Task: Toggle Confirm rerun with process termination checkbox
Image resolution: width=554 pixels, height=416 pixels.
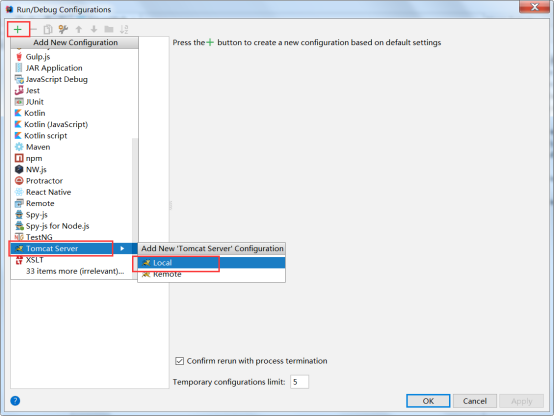Action: click(x=179, y=361)
